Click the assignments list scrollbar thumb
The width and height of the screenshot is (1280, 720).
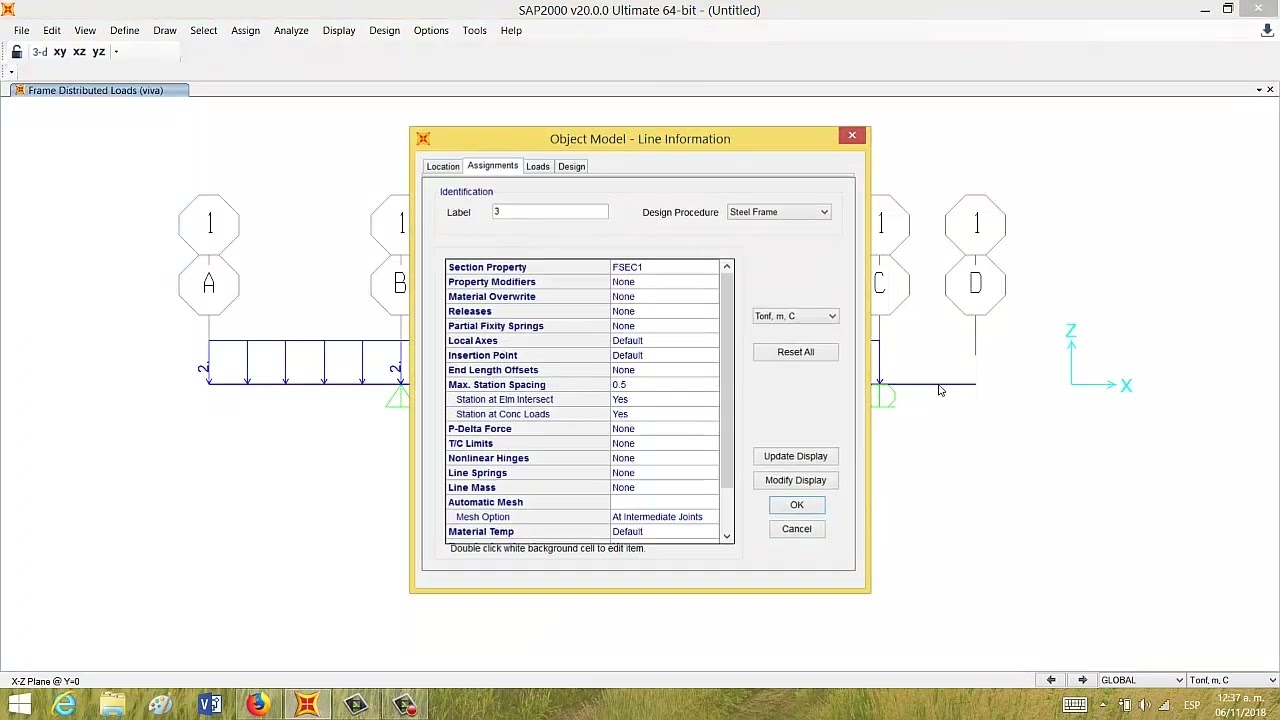tap(727, 380)
